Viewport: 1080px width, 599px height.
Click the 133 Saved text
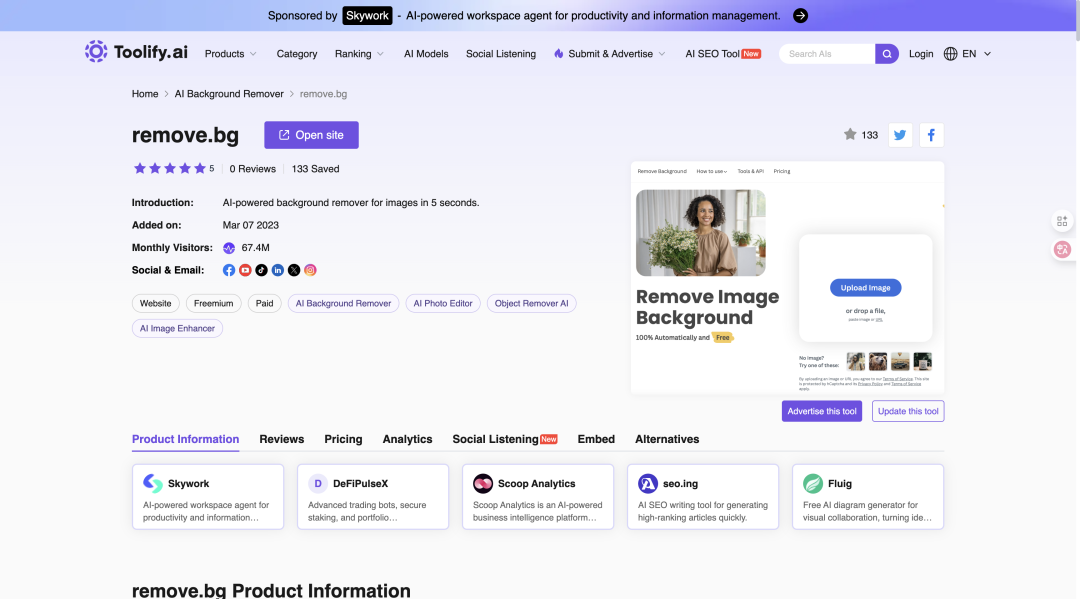pyautogui.click(x=315, y=169)
